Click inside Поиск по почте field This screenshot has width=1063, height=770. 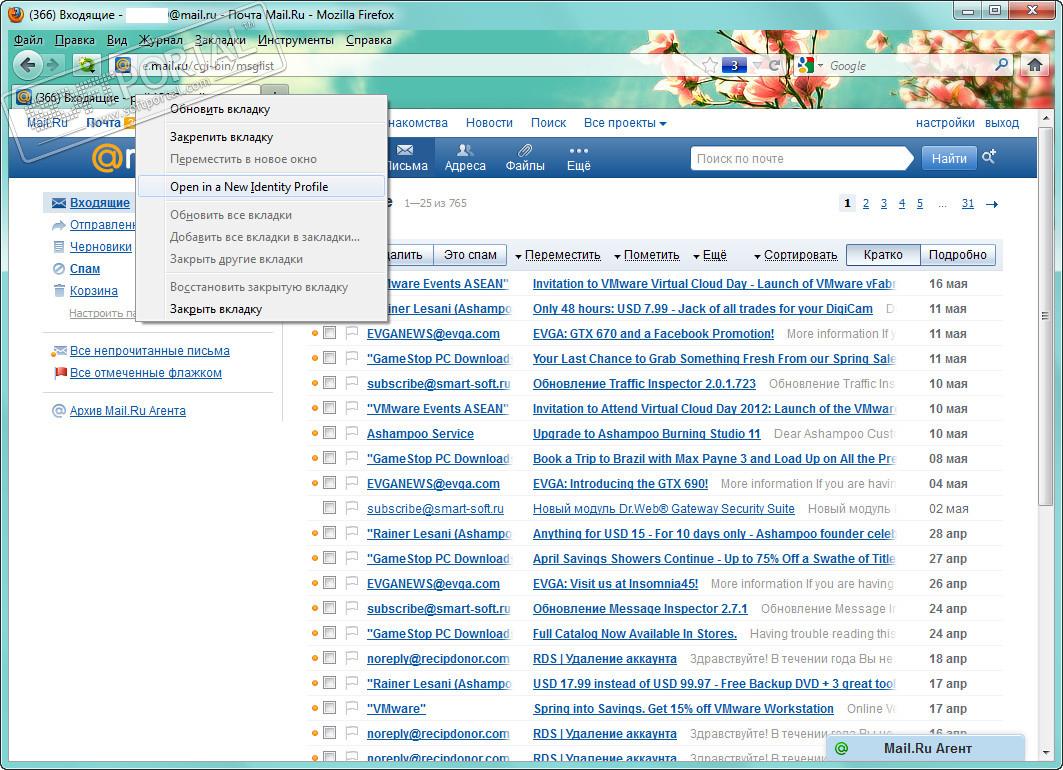[800, 159]
